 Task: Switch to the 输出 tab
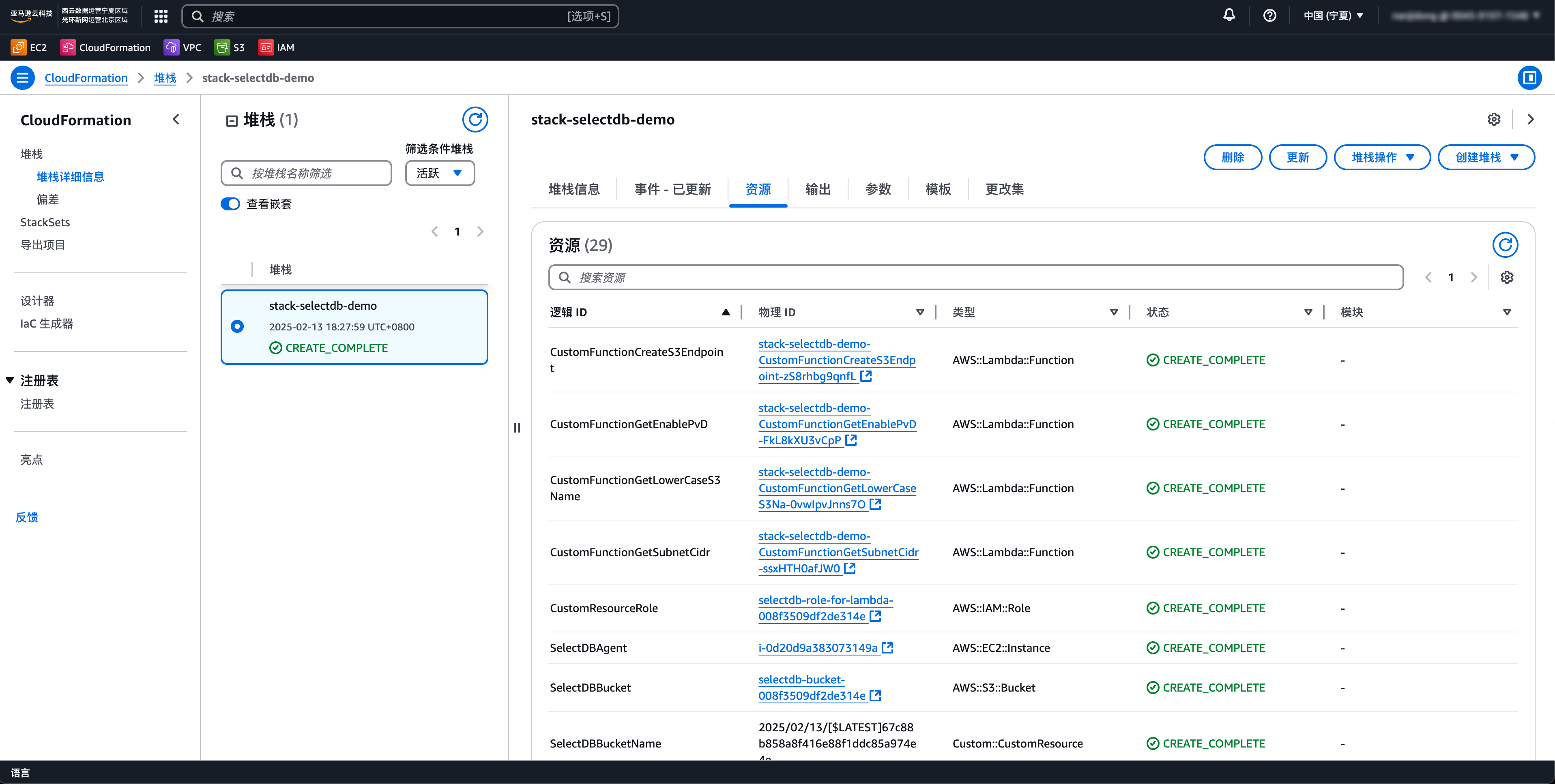pyautogui.click(x=818, y=189)
